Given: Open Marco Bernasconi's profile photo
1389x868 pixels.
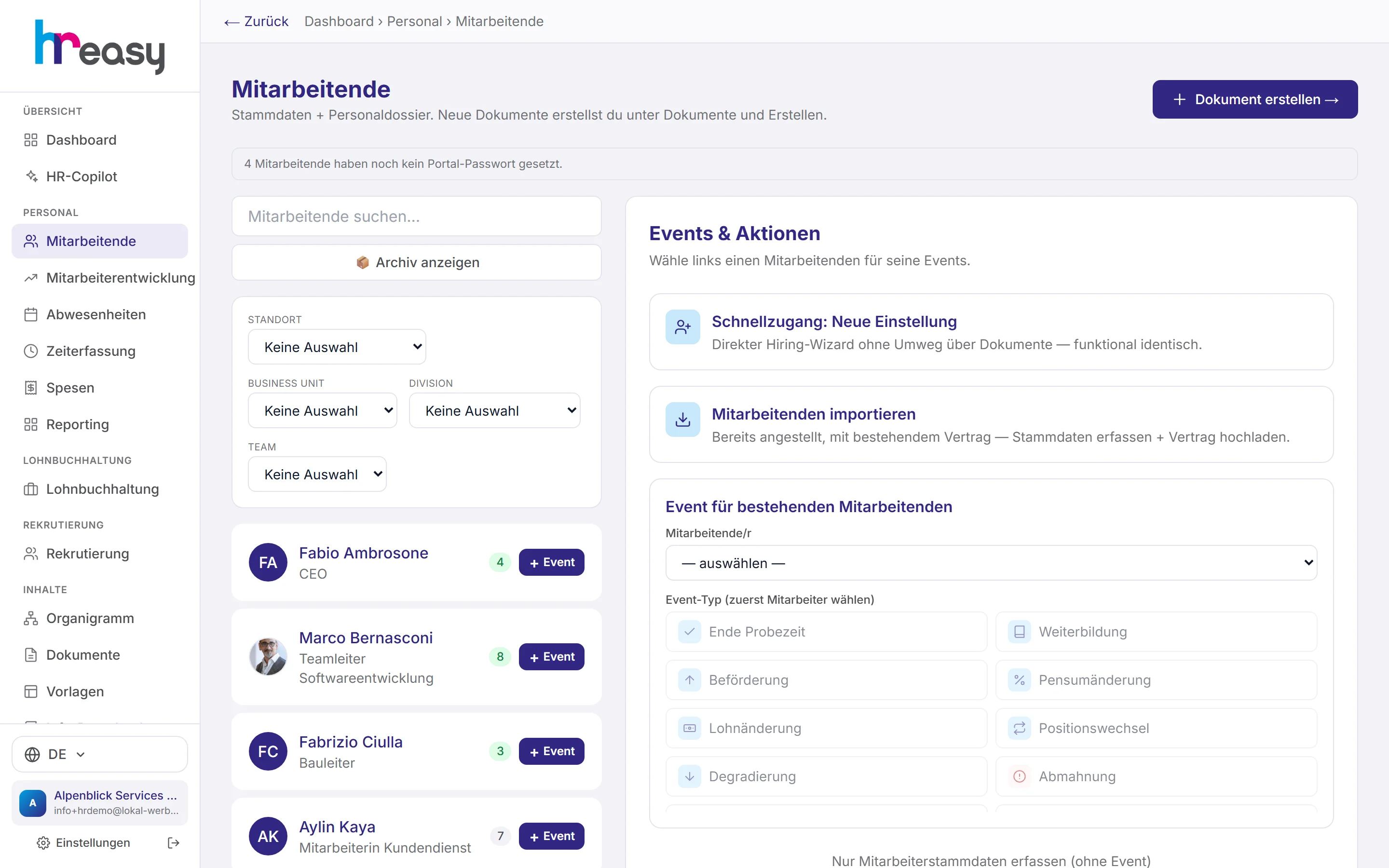Looking at the screenshot, I should (x=268, y=657).
